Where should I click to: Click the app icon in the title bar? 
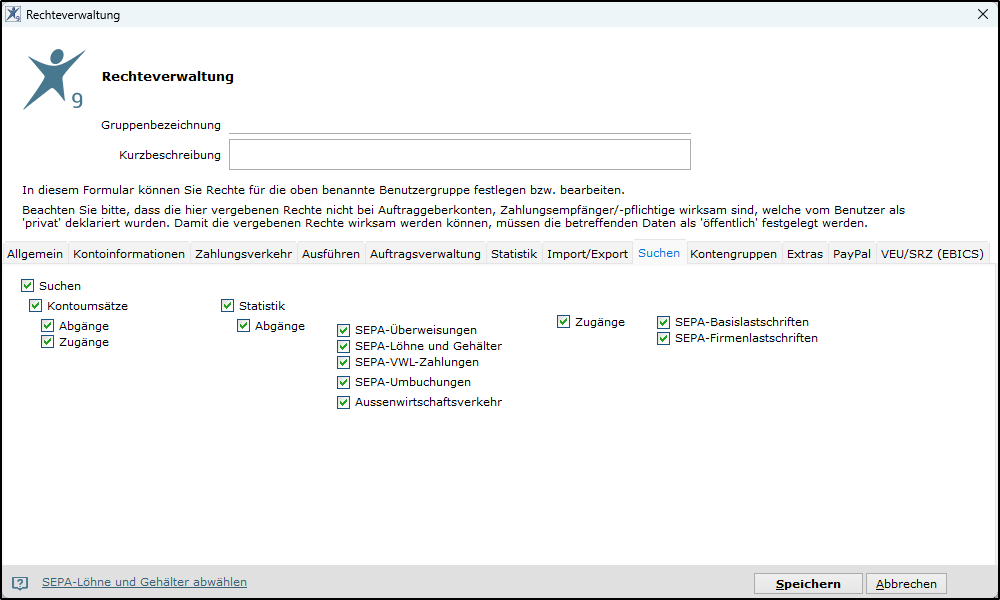click(13, 14)
